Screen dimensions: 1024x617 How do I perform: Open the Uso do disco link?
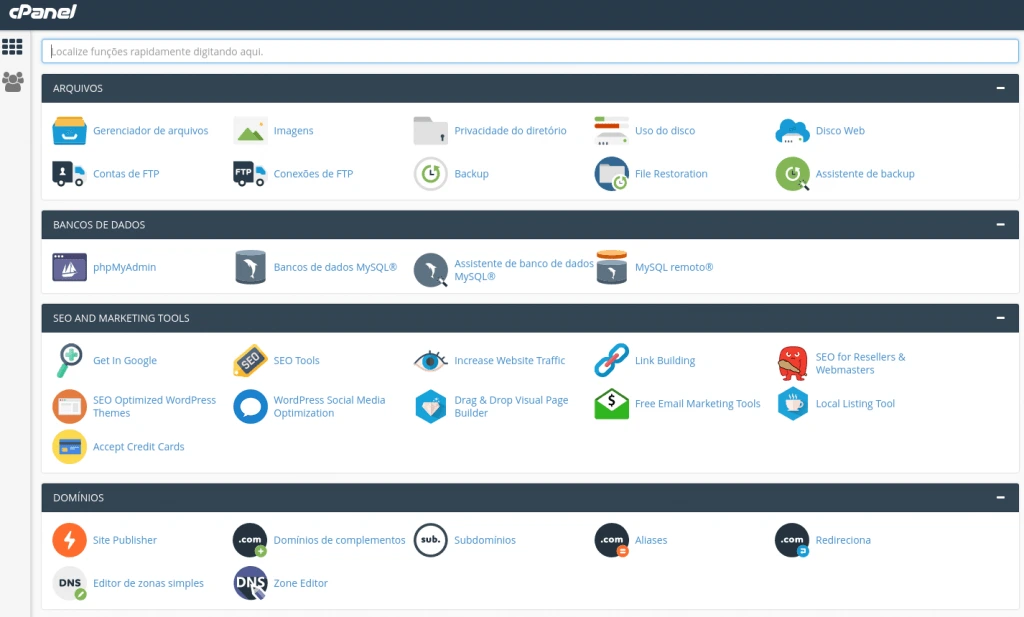664,131
